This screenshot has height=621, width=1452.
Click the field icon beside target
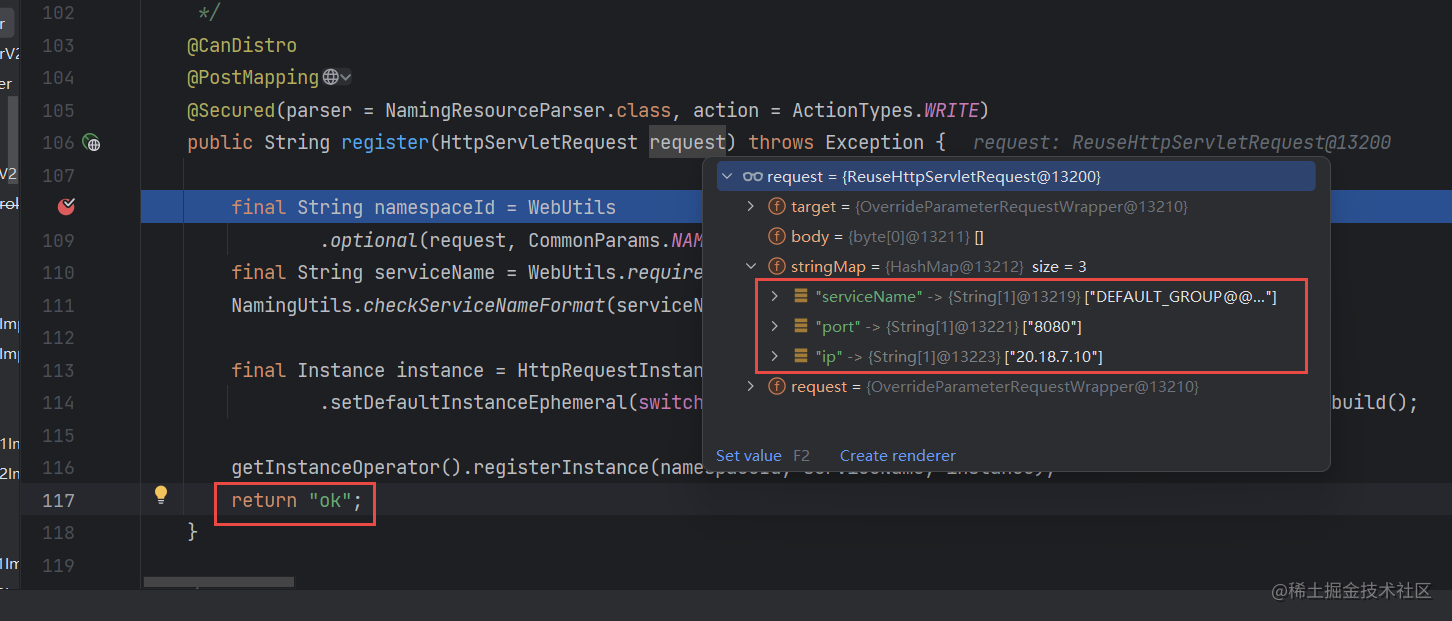tap(776, 207)
